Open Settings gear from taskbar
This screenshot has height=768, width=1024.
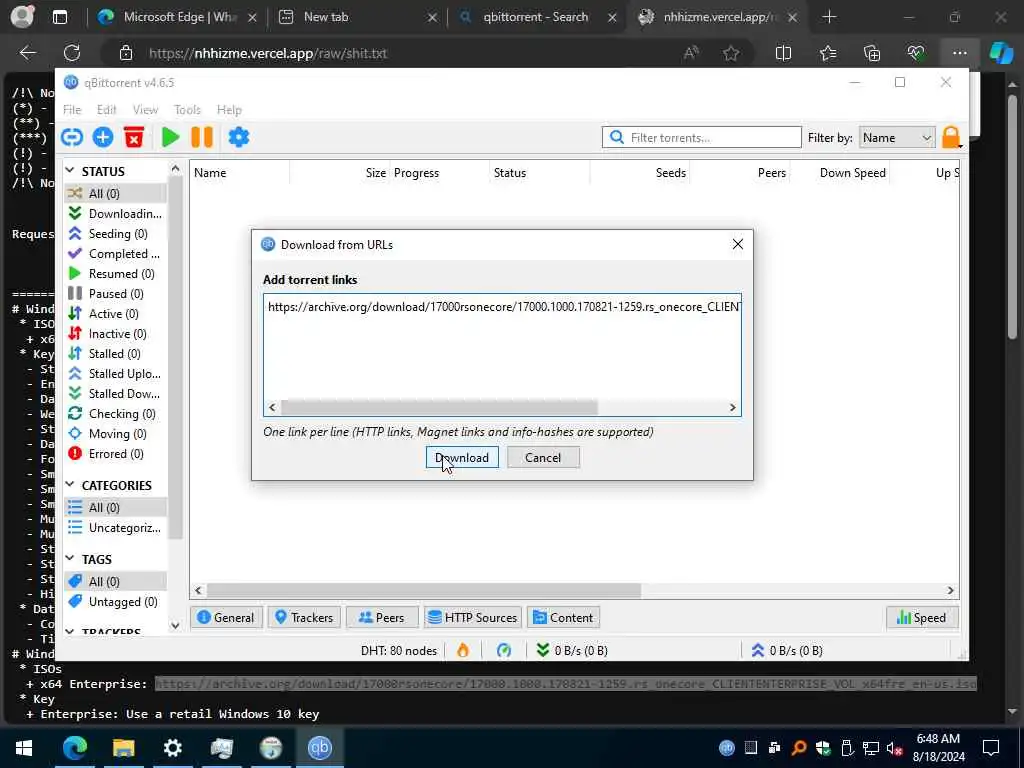pyautogui.click(x=172, y=748)
